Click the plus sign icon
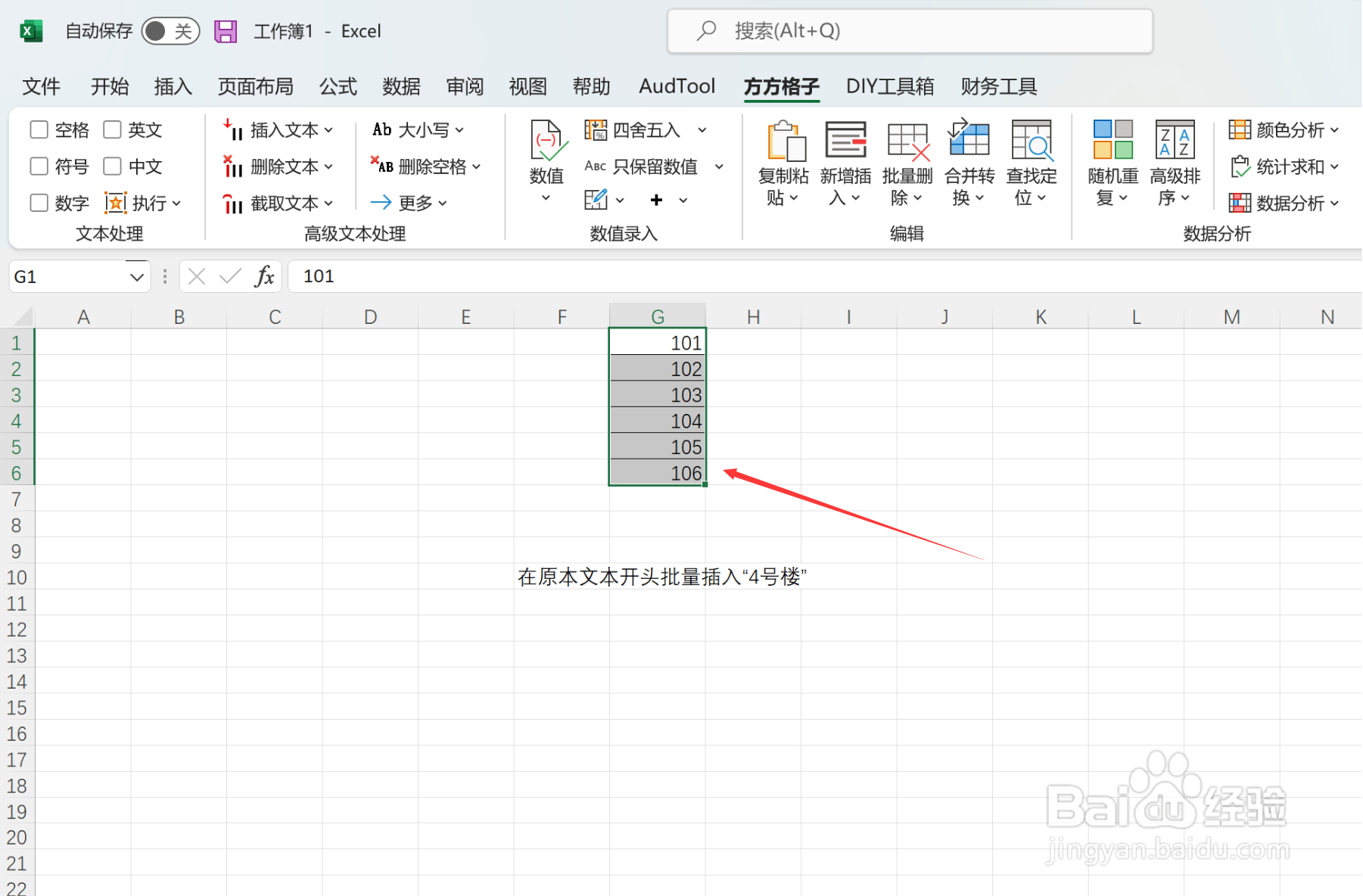Image resolution: width=1363 pixels, height=896 pixels. (x=656, y=200)
